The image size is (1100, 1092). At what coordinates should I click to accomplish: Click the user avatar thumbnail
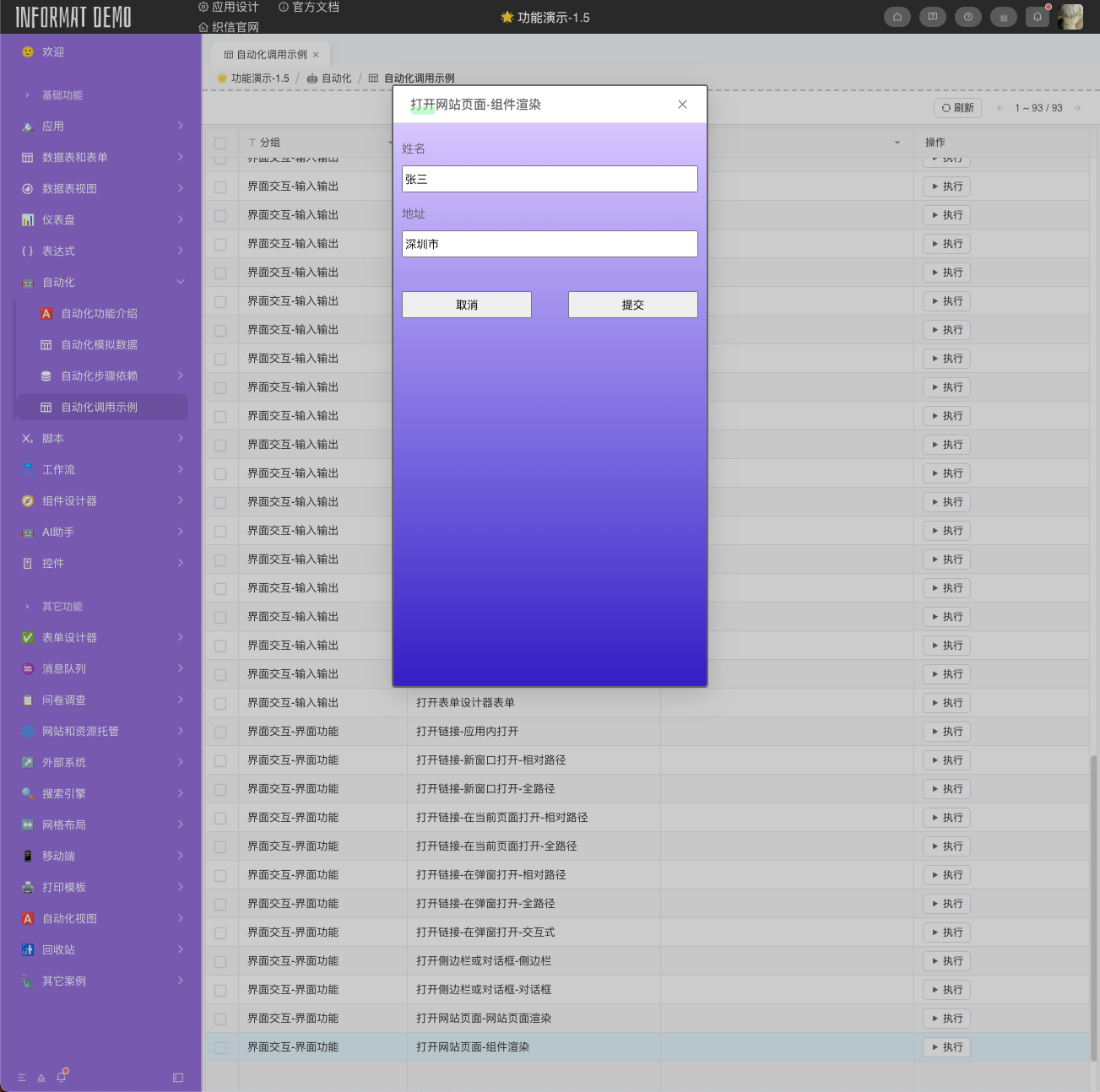point(1070,17)
